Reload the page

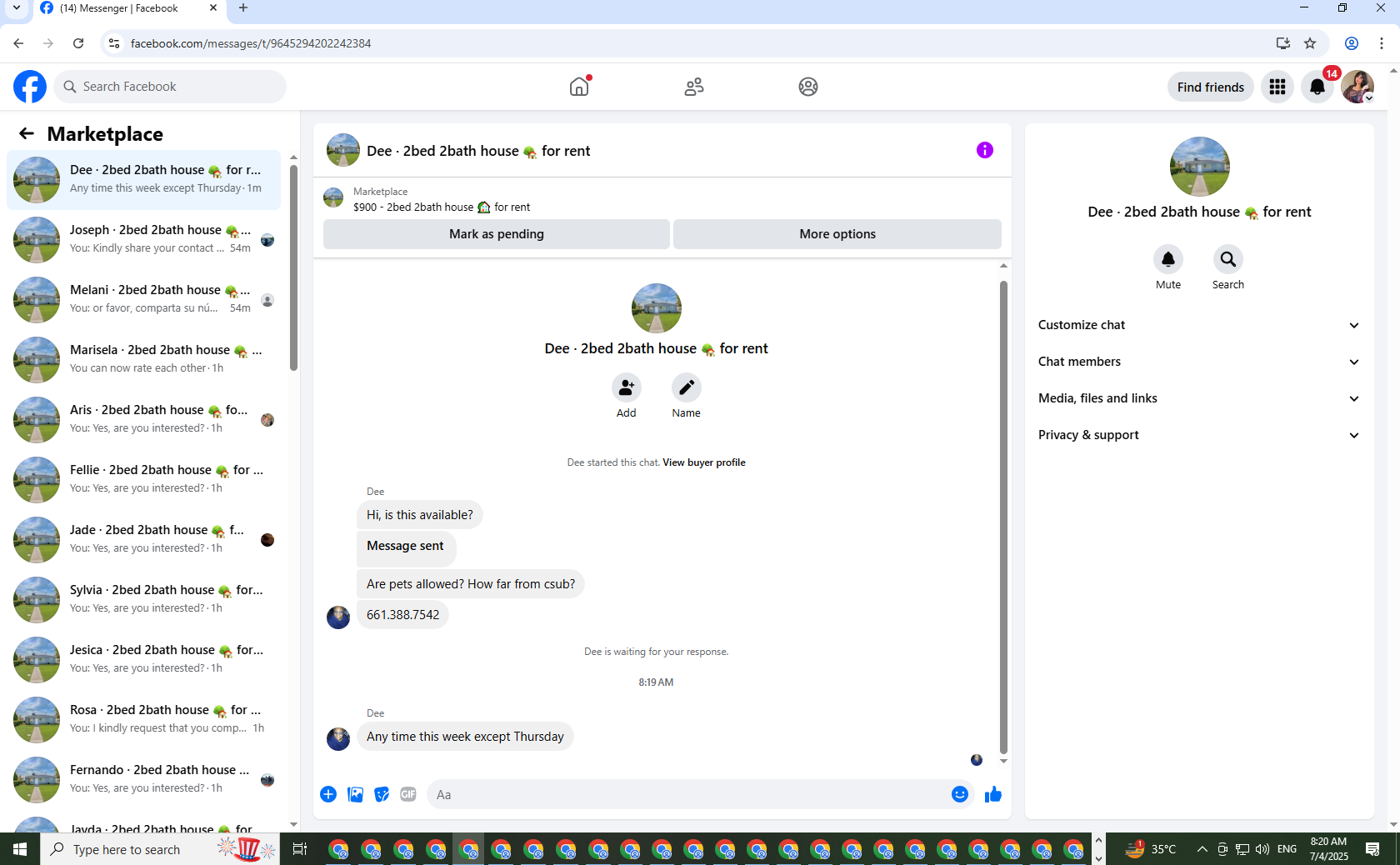coord(78,43)
